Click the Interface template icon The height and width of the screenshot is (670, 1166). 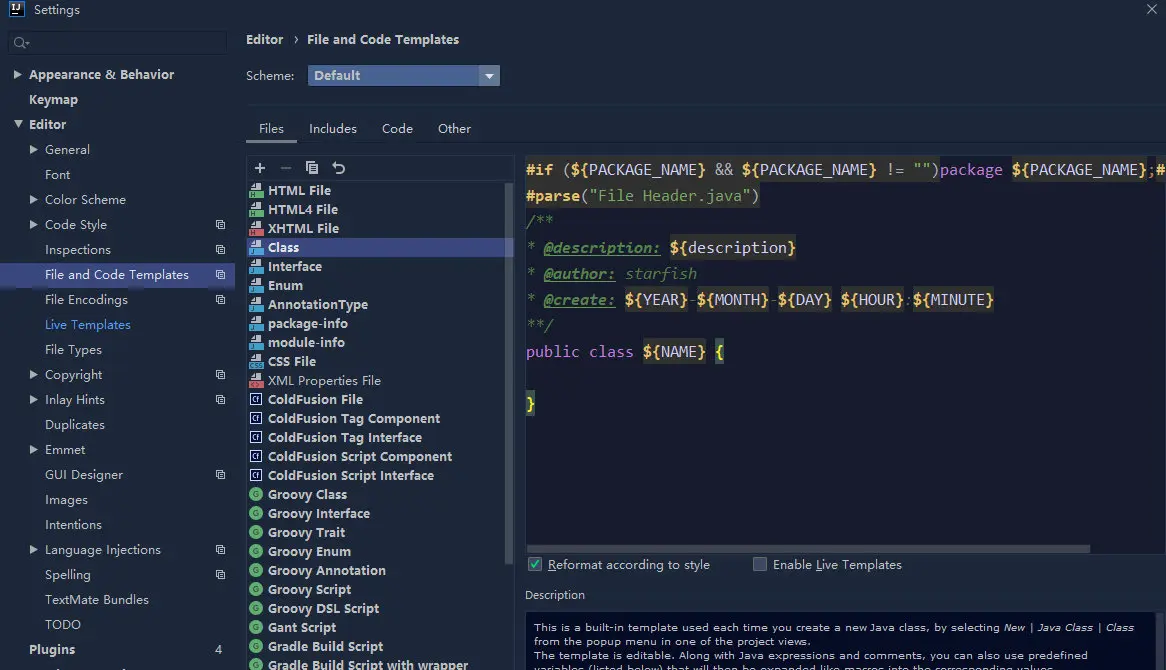256,266
